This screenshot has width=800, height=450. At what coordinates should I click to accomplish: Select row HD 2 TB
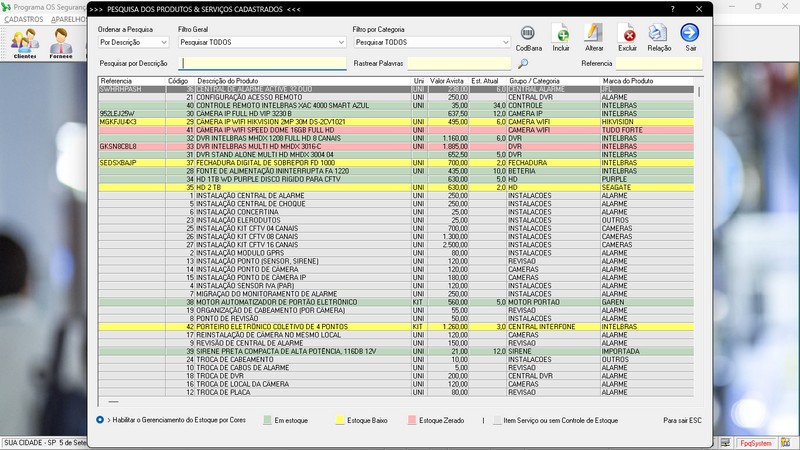(x=396, y=187)
